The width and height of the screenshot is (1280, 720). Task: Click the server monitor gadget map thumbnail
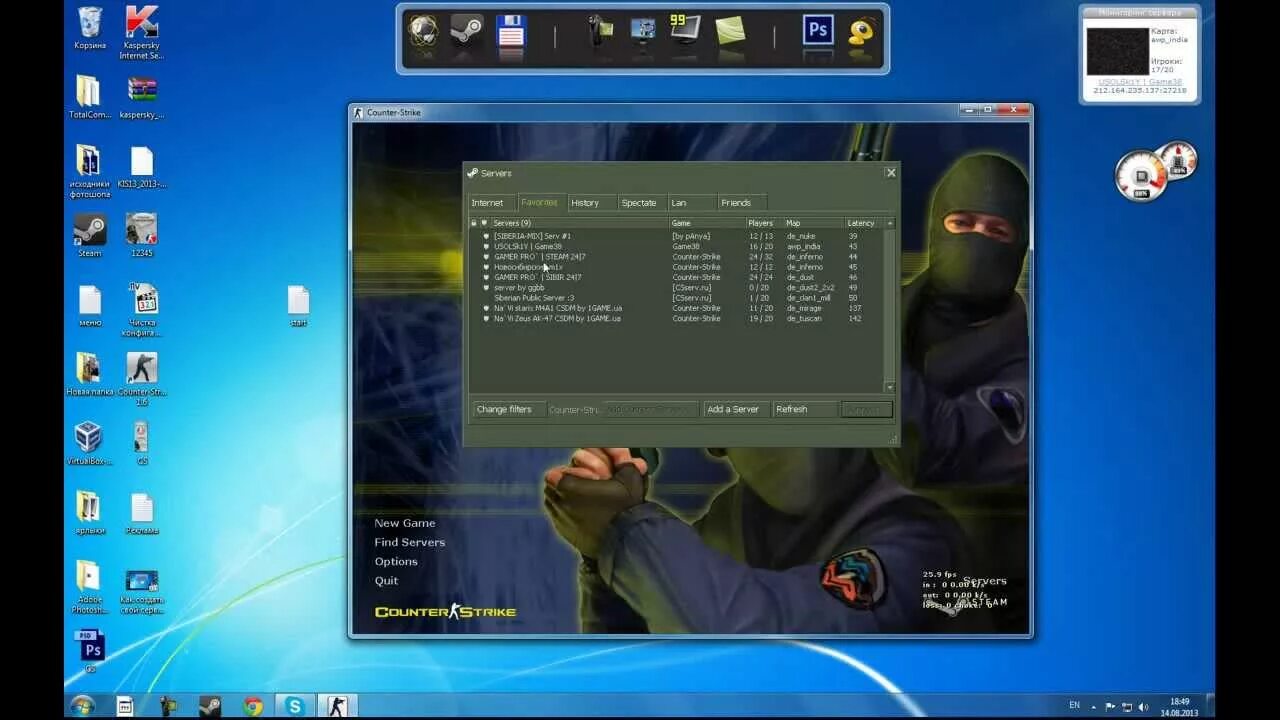[1117, 51]
